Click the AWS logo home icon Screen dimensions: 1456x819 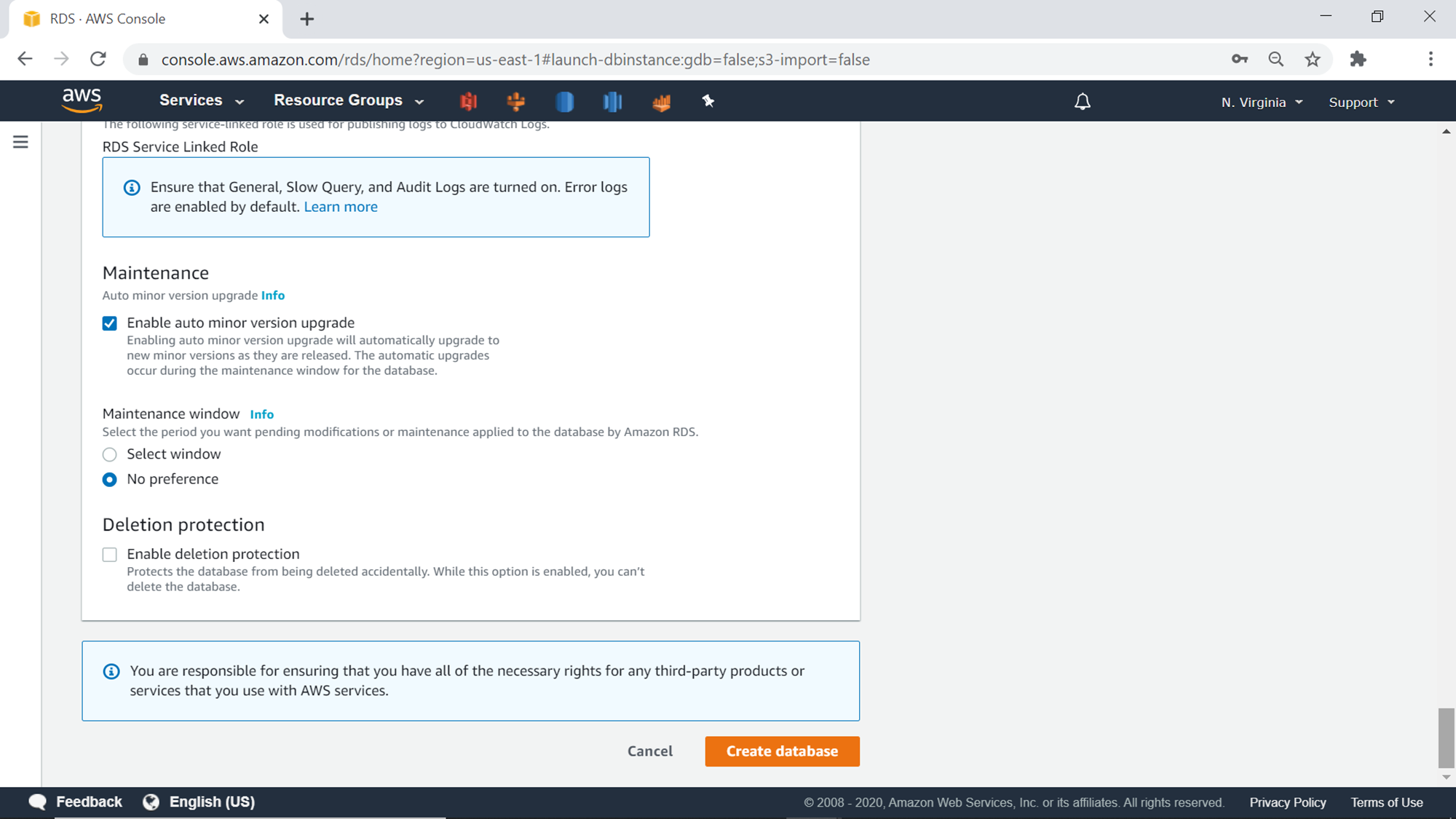point(82,100)
